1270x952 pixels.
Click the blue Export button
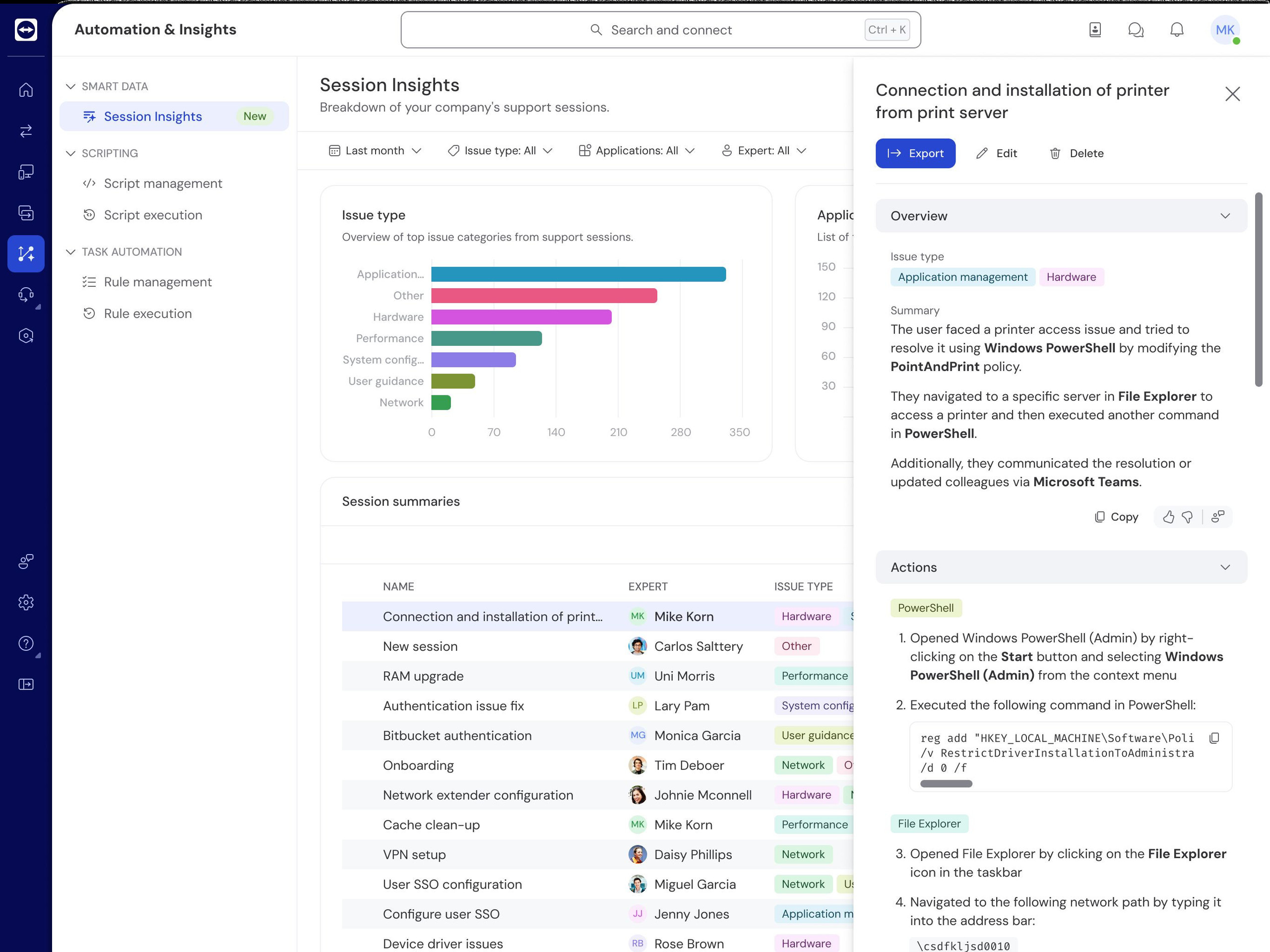[x=915, y=153]
